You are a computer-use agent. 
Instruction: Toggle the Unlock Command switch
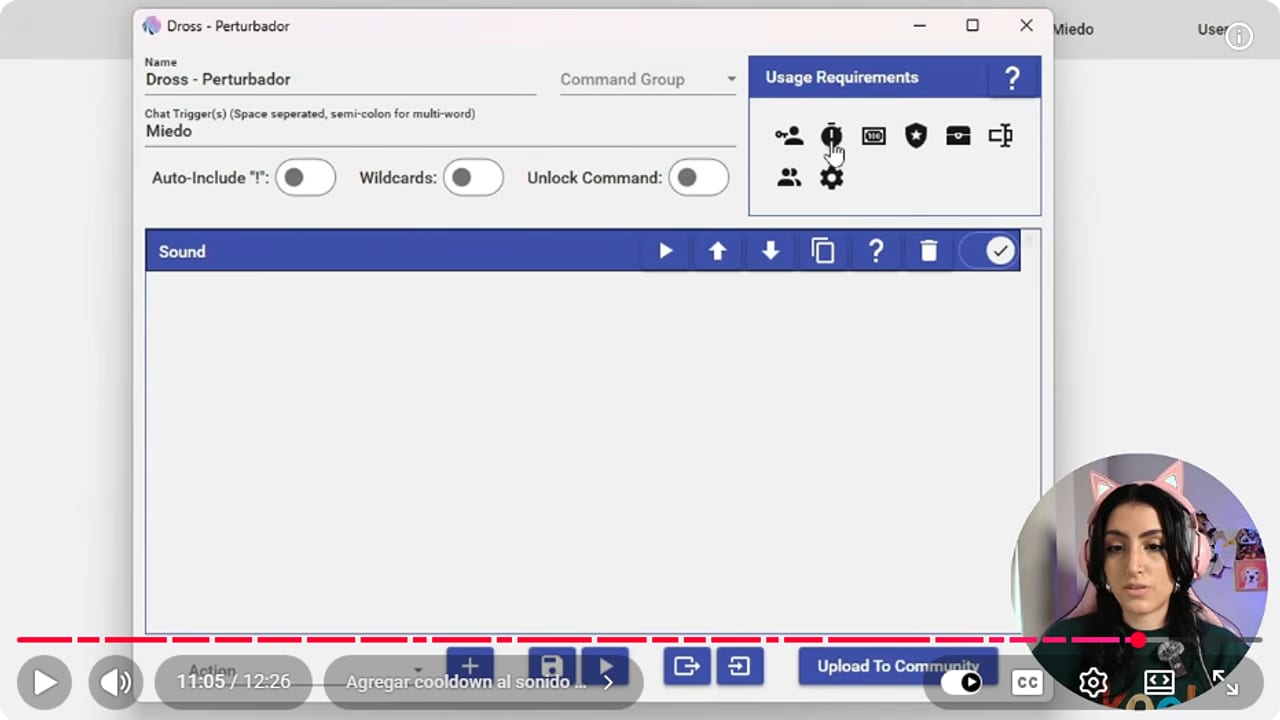[x=698, y=178]
